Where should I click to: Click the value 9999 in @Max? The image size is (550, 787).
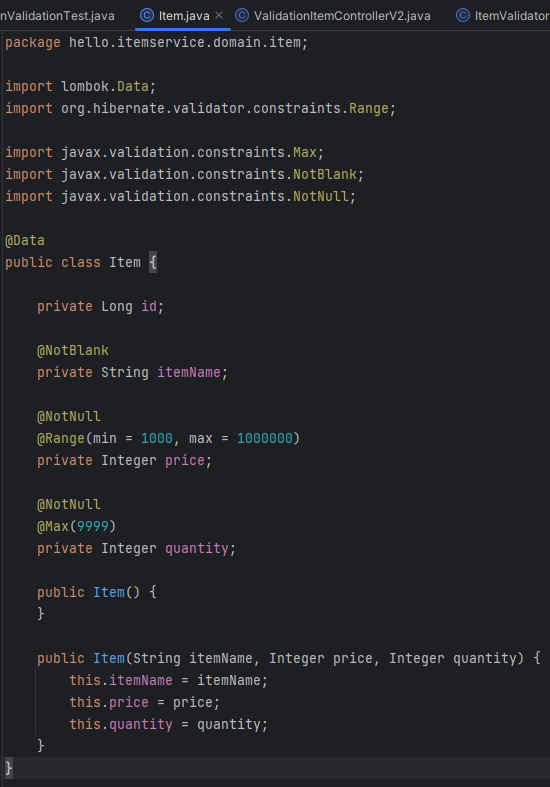coord(93,526)
